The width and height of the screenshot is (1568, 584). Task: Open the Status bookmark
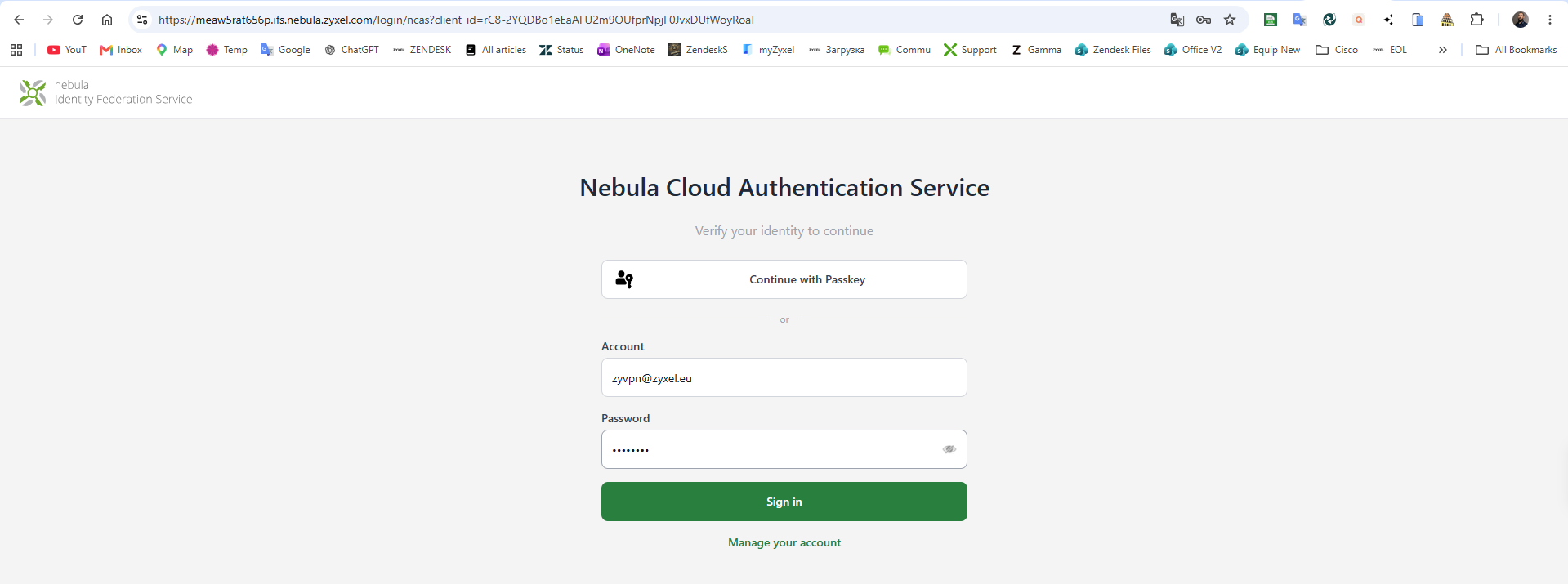562,50
